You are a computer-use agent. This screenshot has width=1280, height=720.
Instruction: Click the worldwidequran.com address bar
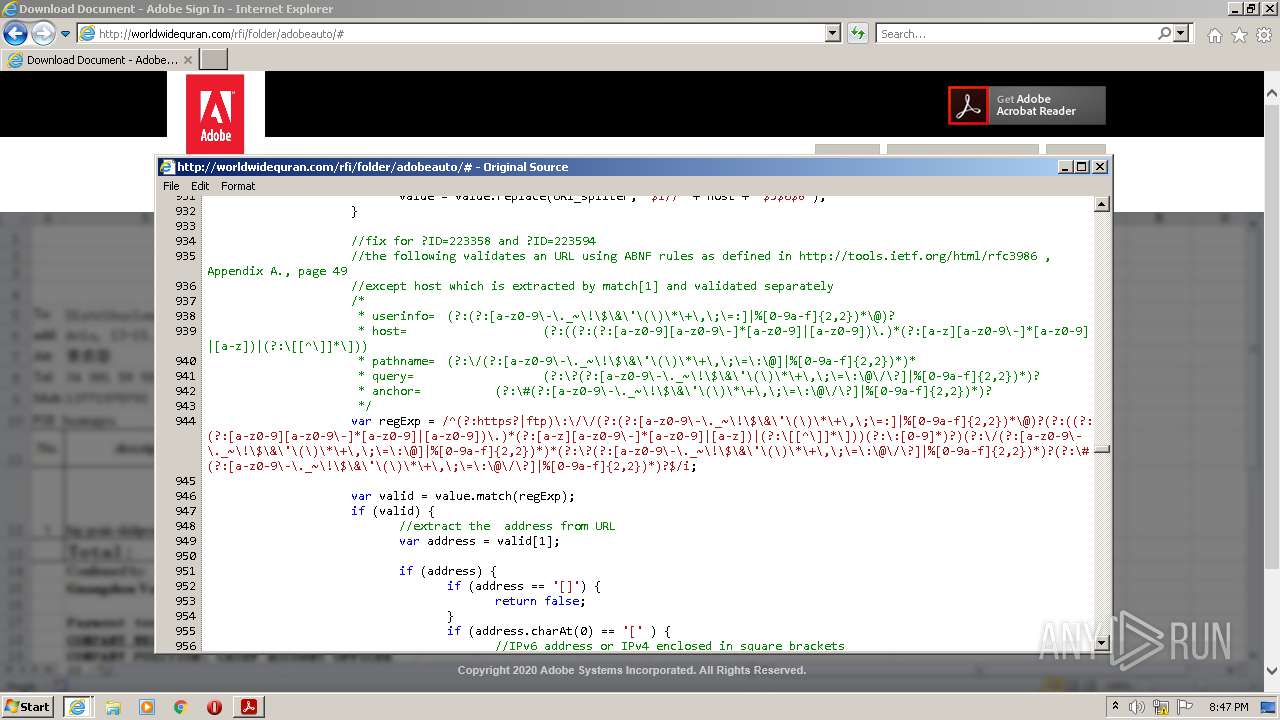[450, 34]
